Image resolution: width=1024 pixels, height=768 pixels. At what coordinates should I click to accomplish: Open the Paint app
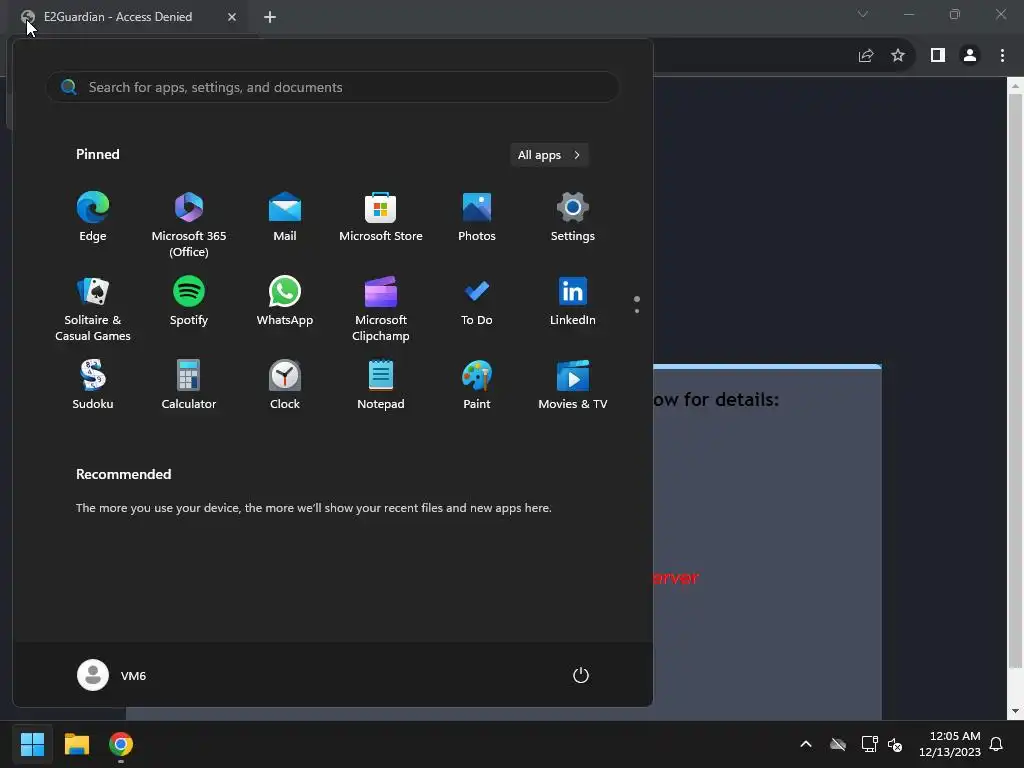(x=477, y=385)
